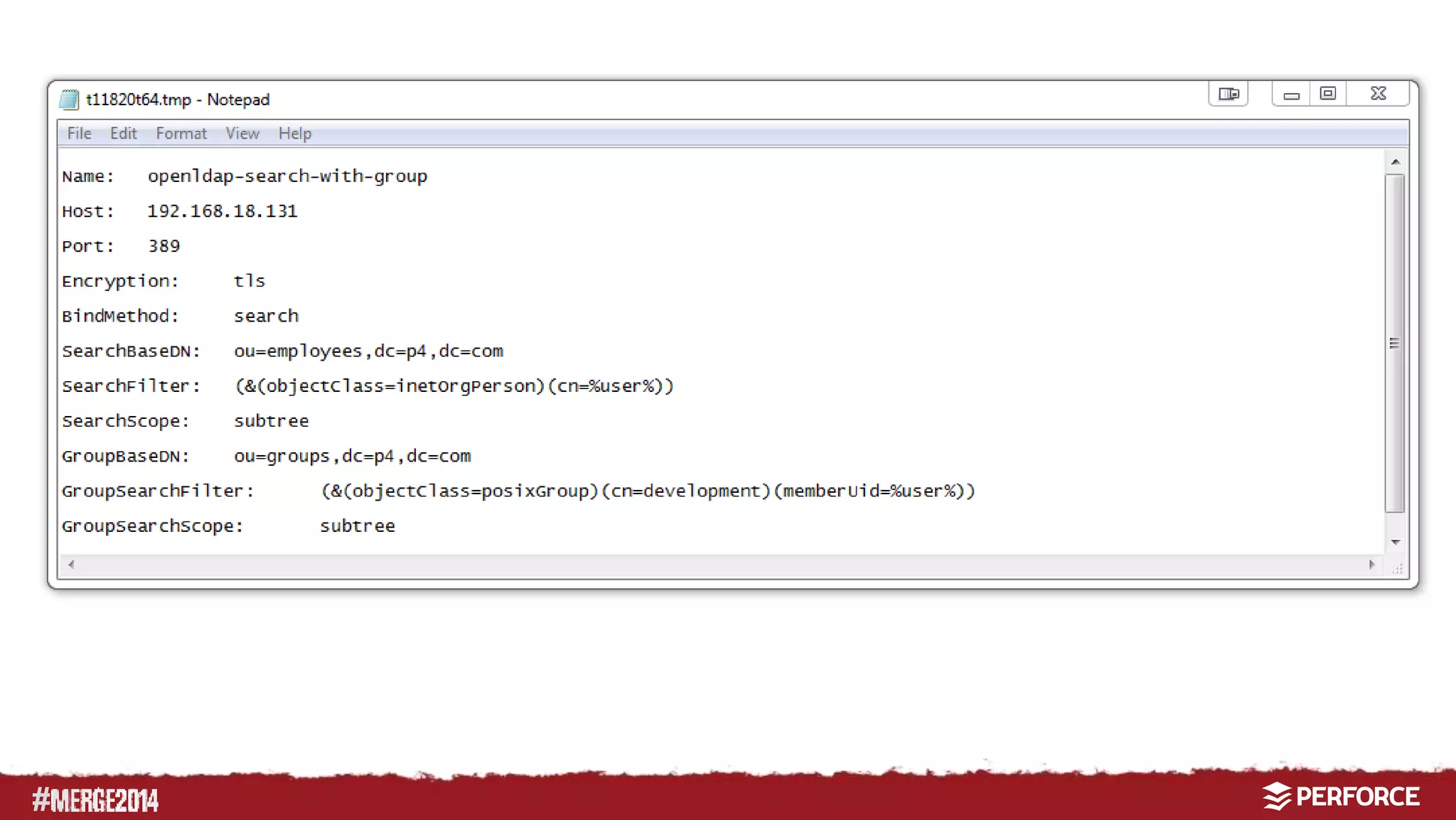Open the Help menu
Image resolution: width=1456 pixels, height=820 pixels.
[294, 134]
